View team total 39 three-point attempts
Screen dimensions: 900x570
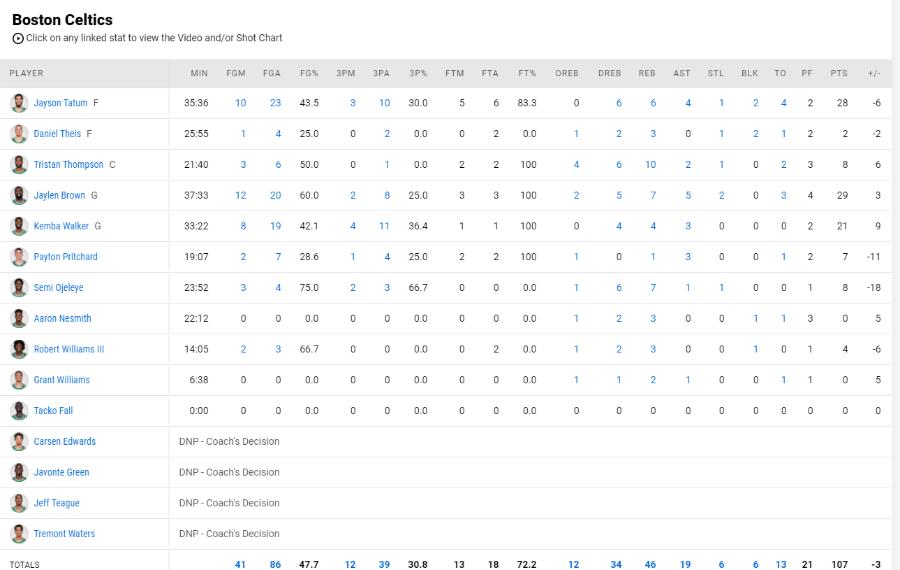click(x=384, y=565)
